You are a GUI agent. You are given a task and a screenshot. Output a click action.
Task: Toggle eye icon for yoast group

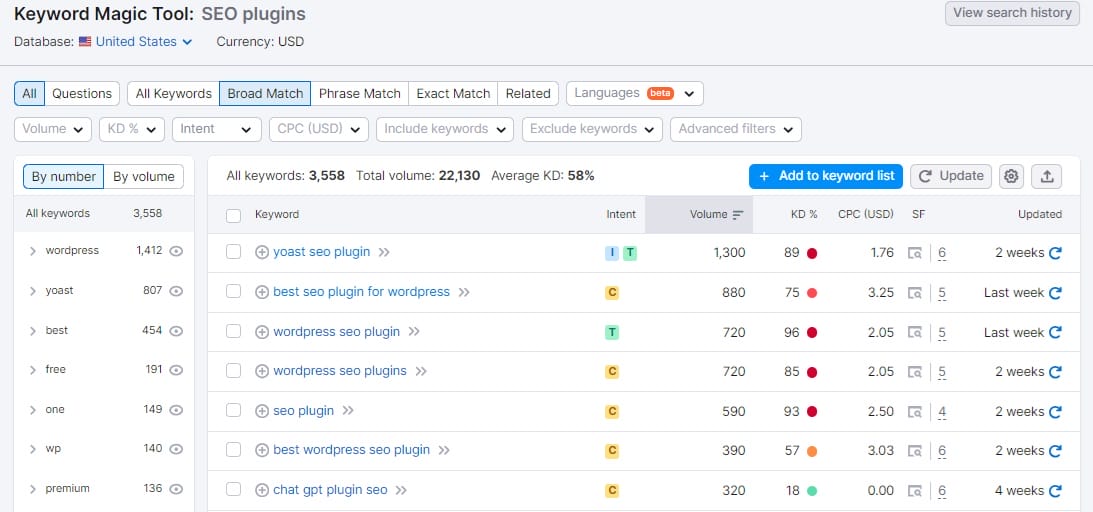pos(176,290)
